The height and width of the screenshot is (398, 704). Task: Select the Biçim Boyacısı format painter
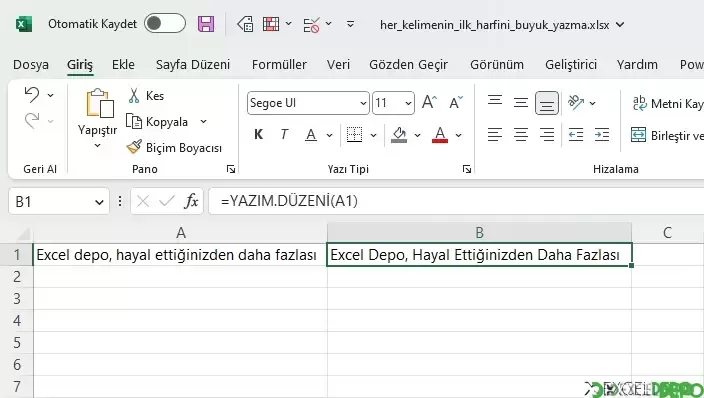click(x=174, y=147)
